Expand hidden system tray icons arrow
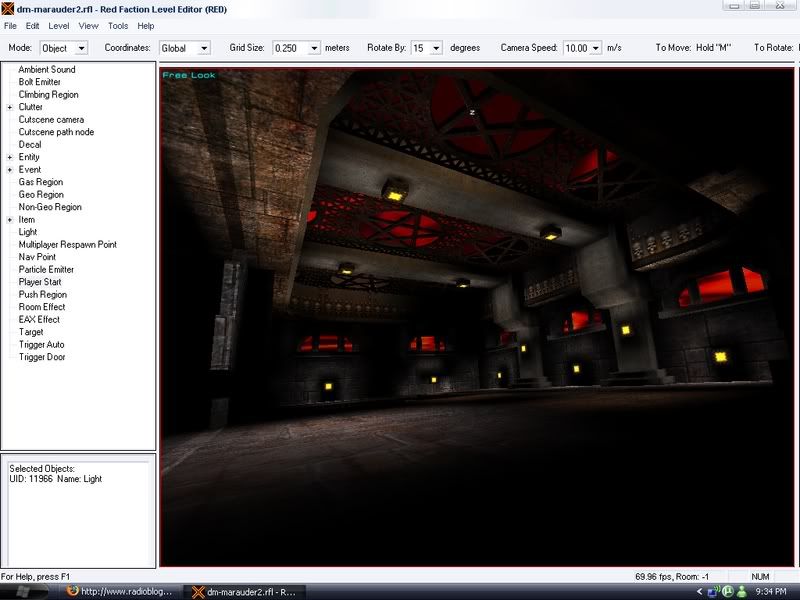 pos(699,592)
